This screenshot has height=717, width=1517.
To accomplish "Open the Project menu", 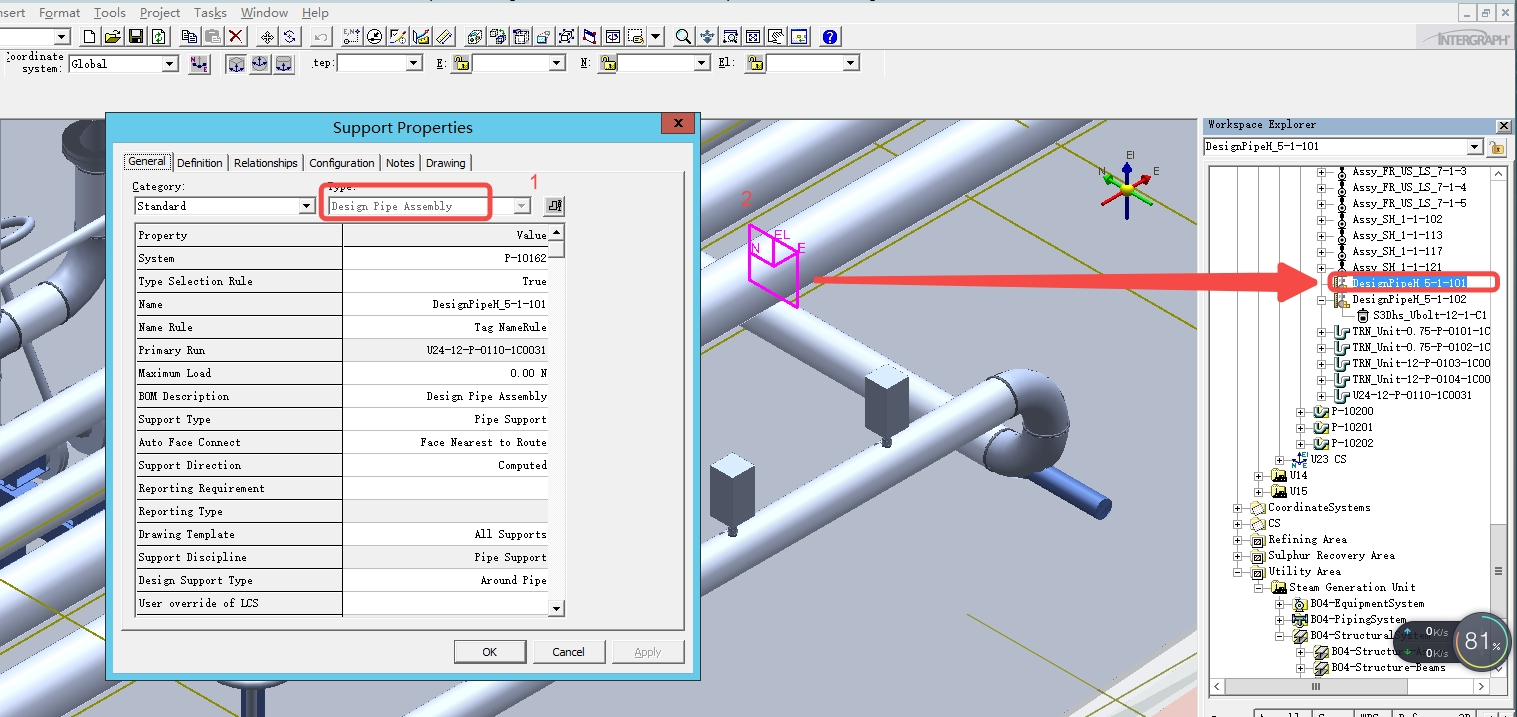I will [160, 12].
